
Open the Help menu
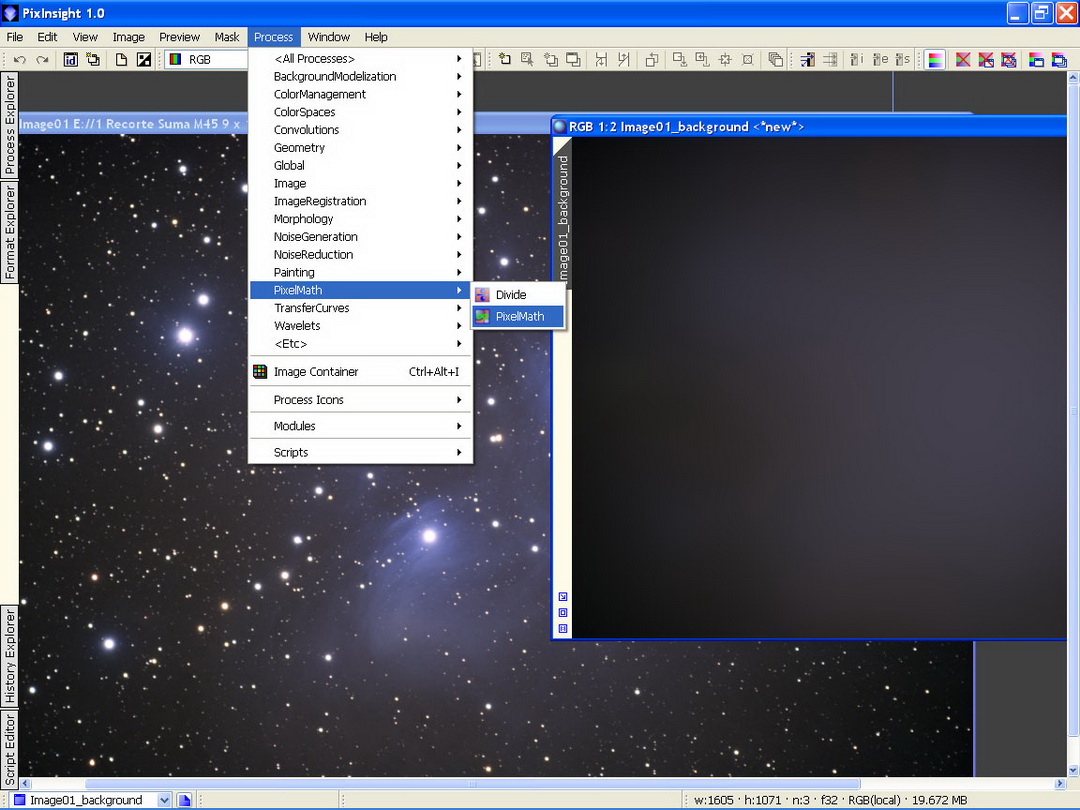[376, 37]
